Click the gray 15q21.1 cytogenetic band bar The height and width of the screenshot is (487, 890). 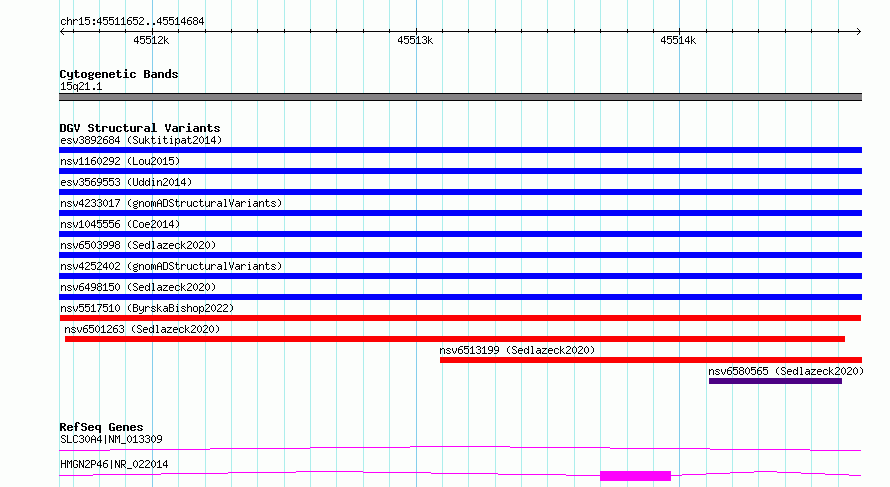pos(460,97)
